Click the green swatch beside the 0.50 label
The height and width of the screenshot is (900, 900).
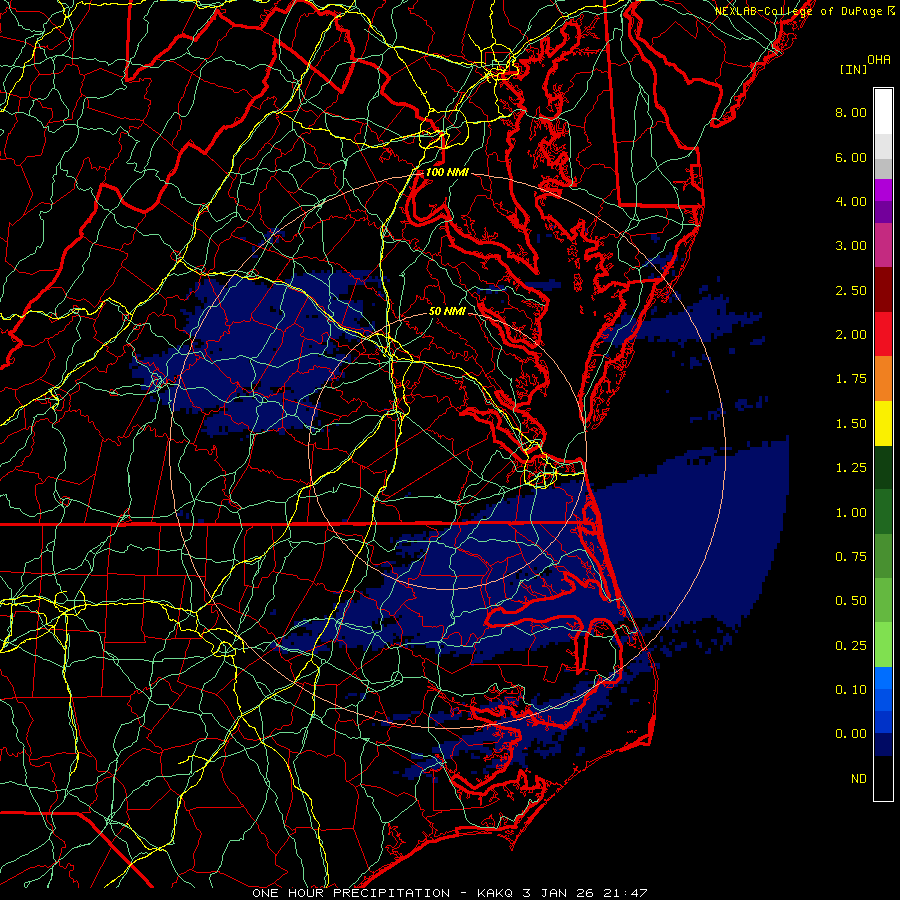(x=883, y=600)
